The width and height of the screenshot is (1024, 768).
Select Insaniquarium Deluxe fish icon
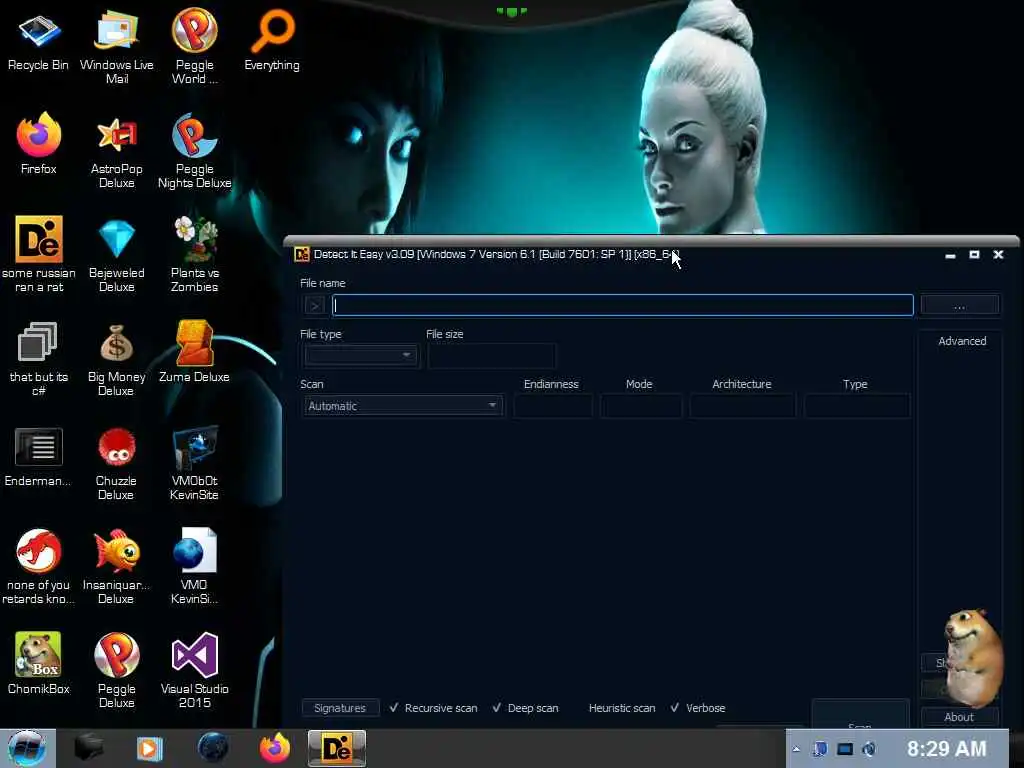[x=116, y=567]
